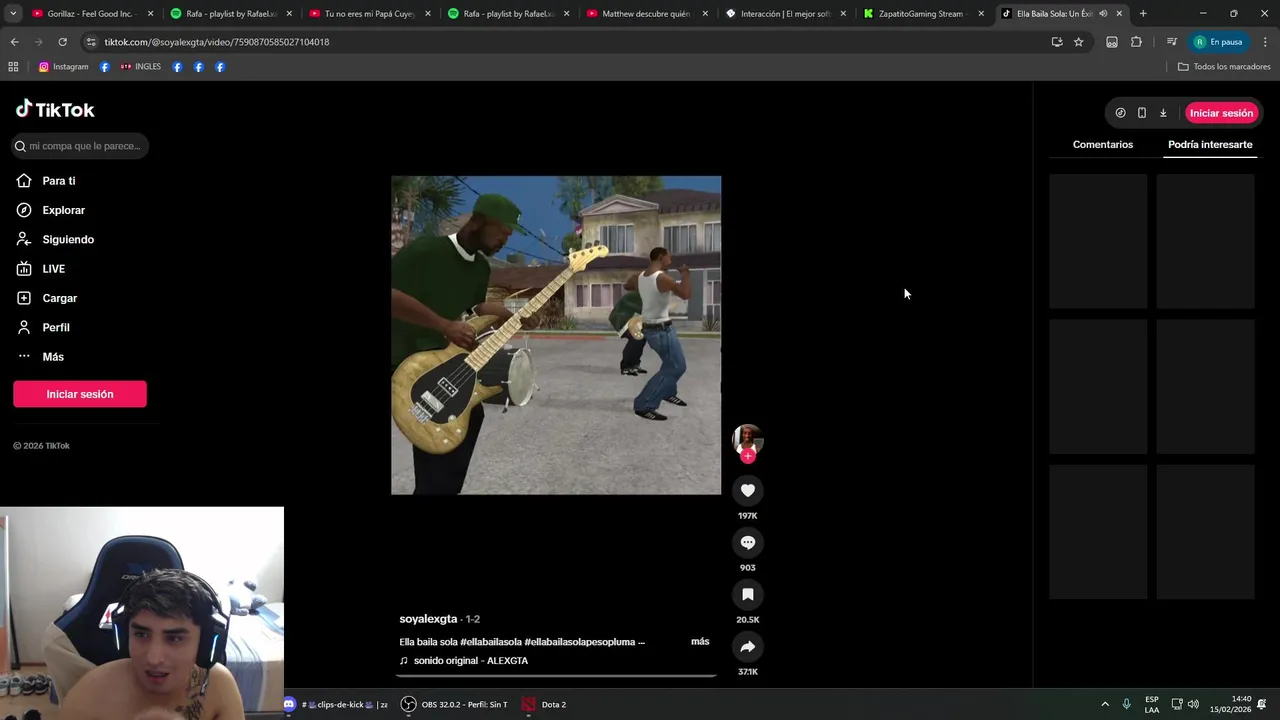
Task: Switch to the Comentarios tab
Action: [1103, 144]
